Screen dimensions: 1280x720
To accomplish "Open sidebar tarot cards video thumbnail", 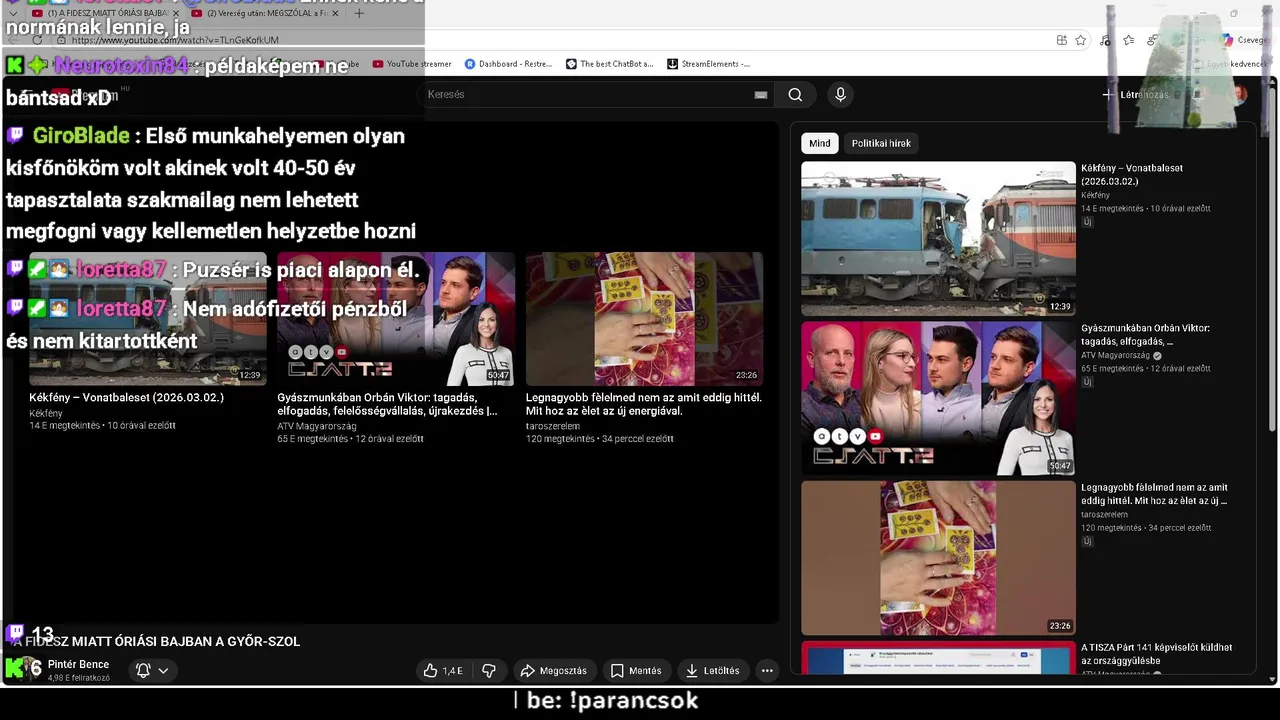I will tap(938, 558).
